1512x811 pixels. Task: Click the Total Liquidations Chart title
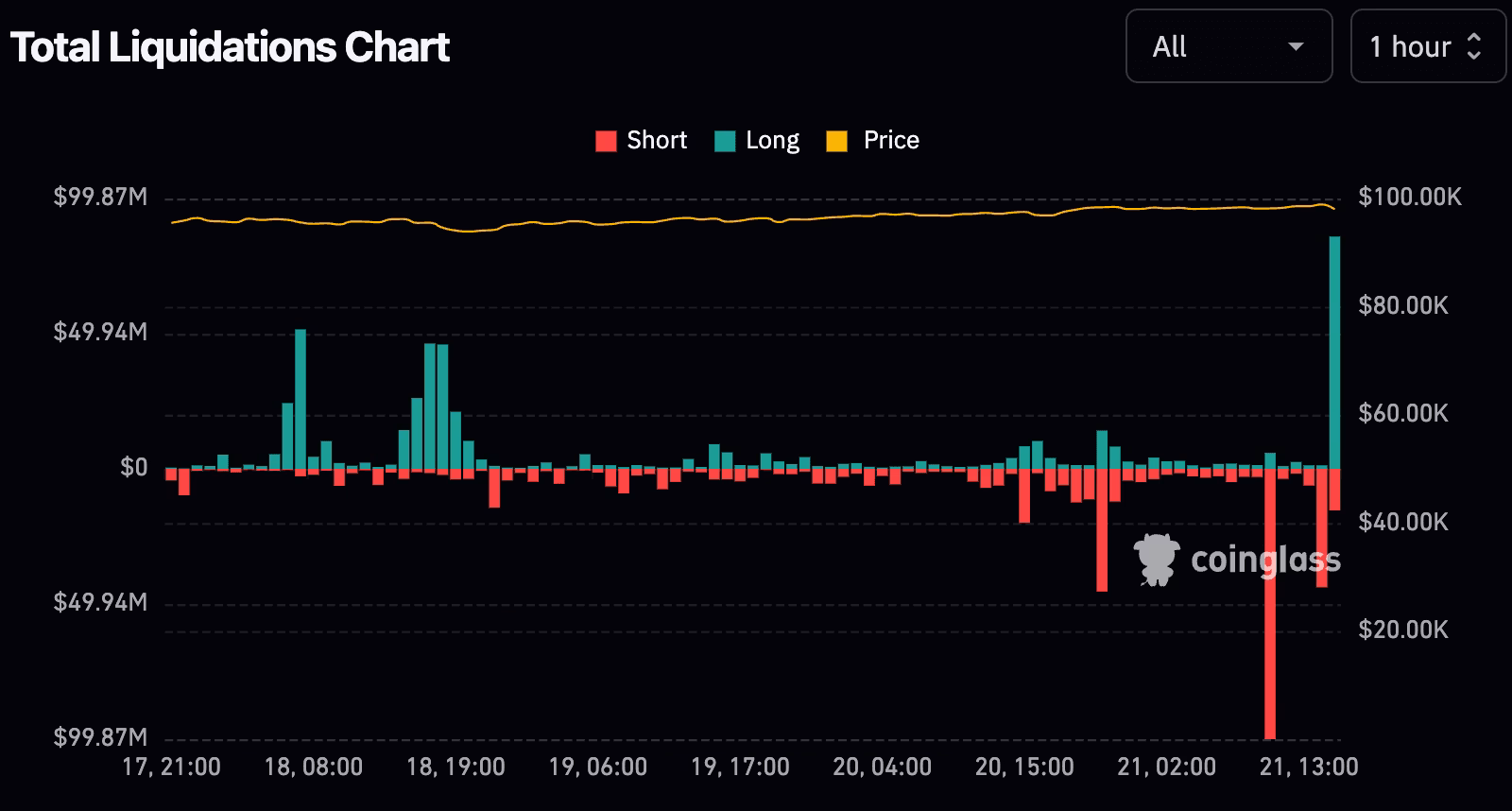point(230,47)
